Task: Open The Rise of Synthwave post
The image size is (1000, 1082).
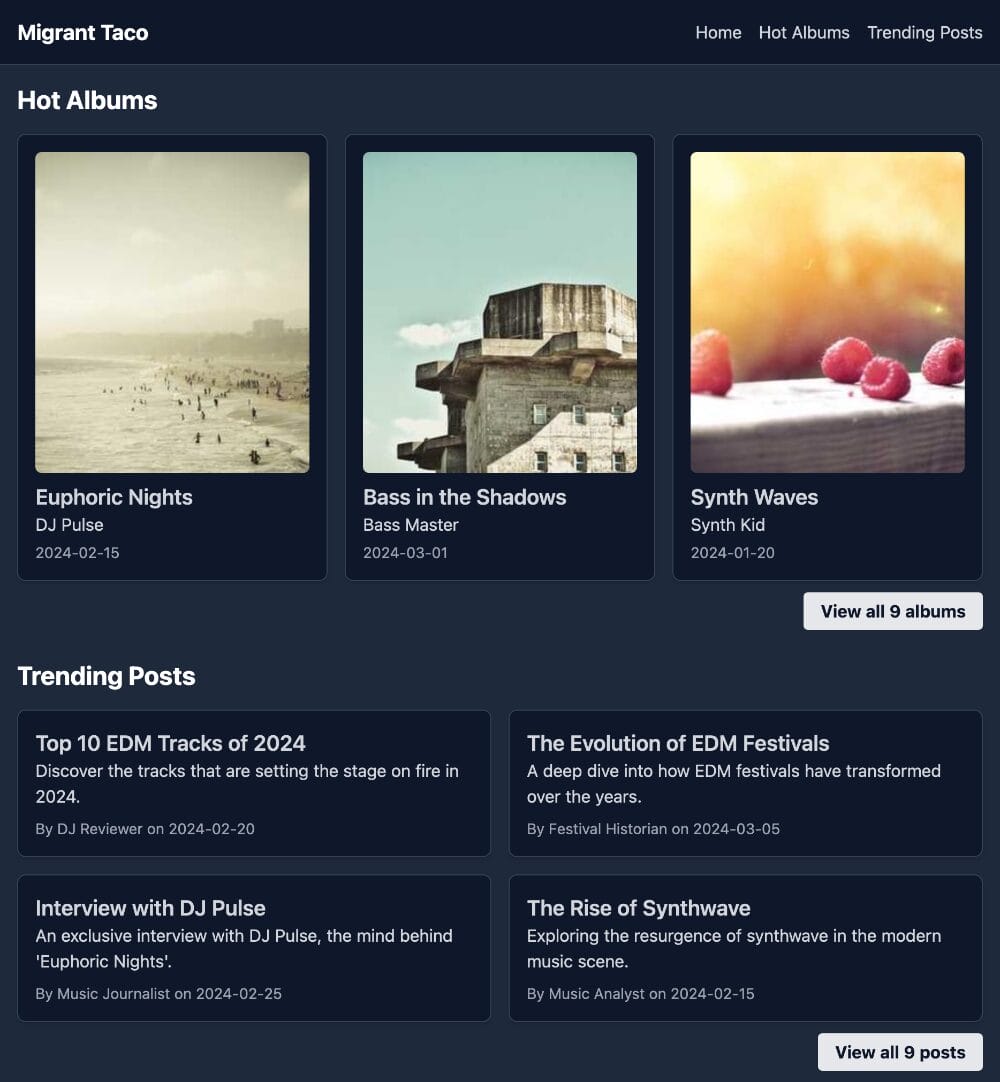Action: (638, 908)
